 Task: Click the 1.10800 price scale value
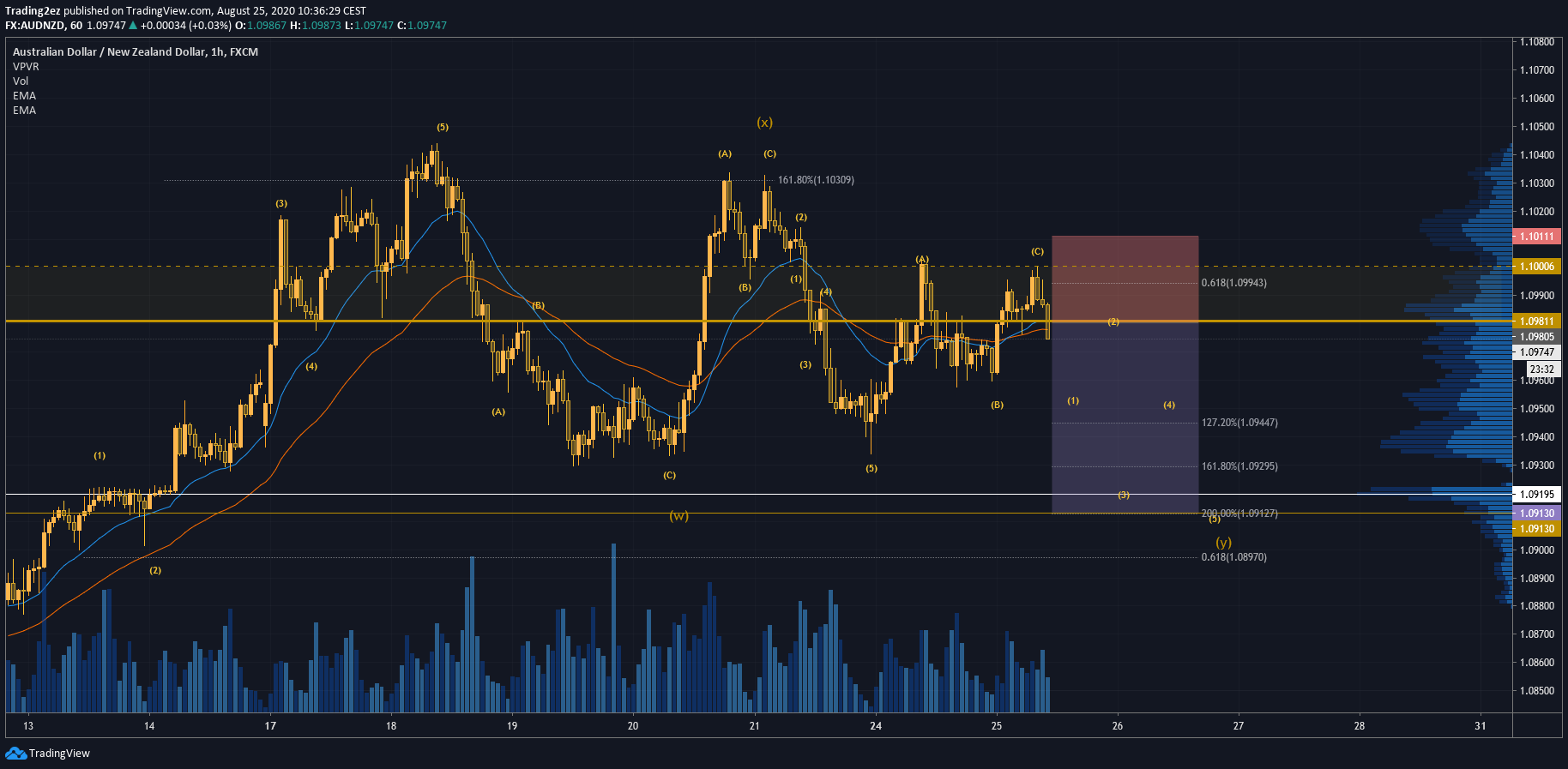coord(1536,41)
